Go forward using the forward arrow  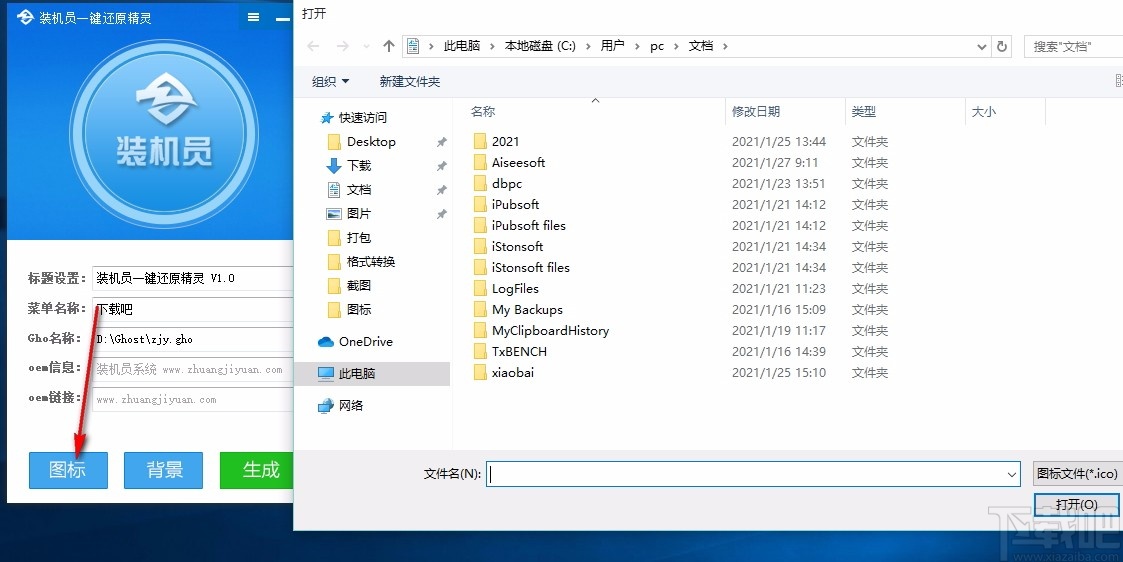[342, 46]
